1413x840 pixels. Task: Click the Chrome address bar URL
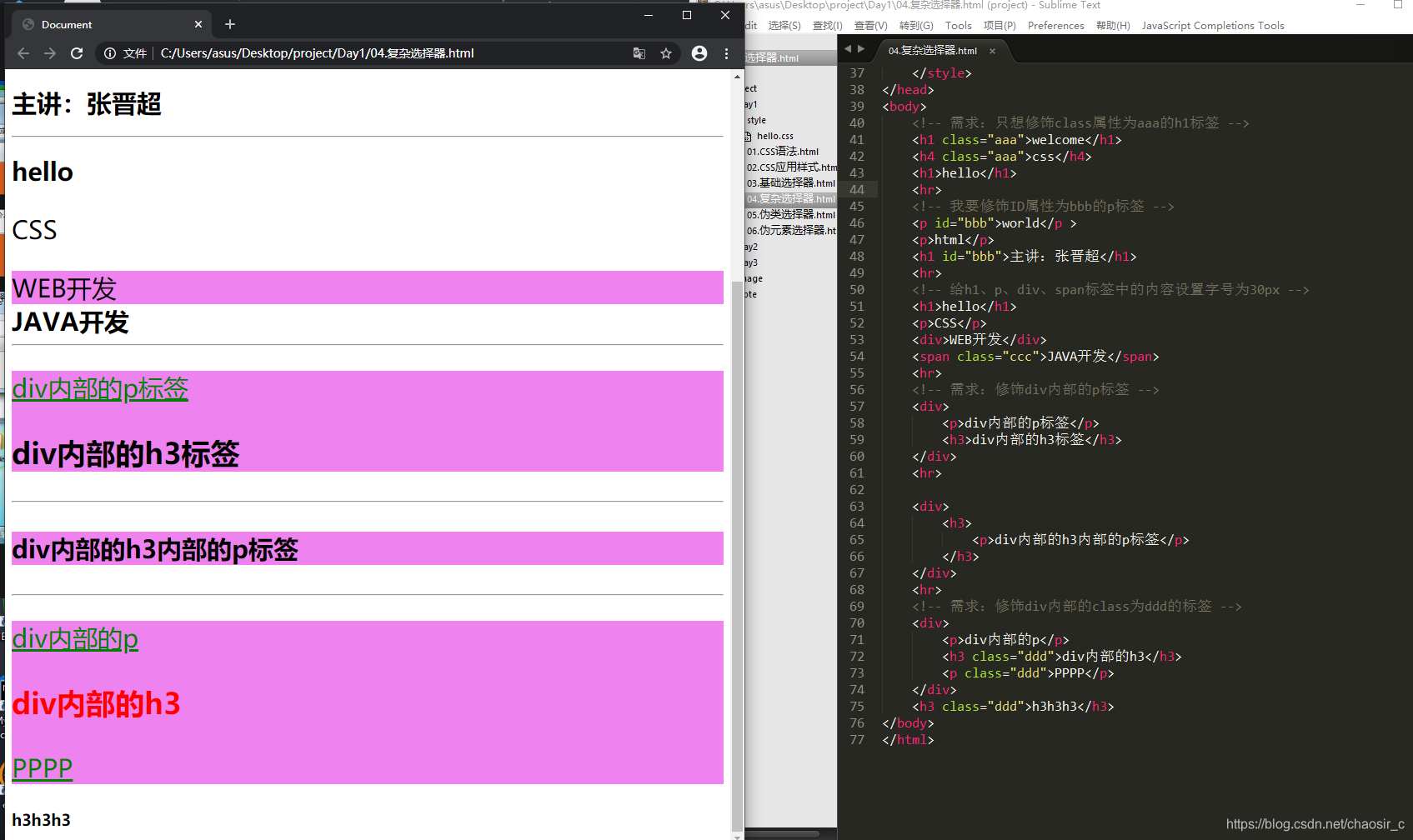pyautogui.click(x=317, y=53)
